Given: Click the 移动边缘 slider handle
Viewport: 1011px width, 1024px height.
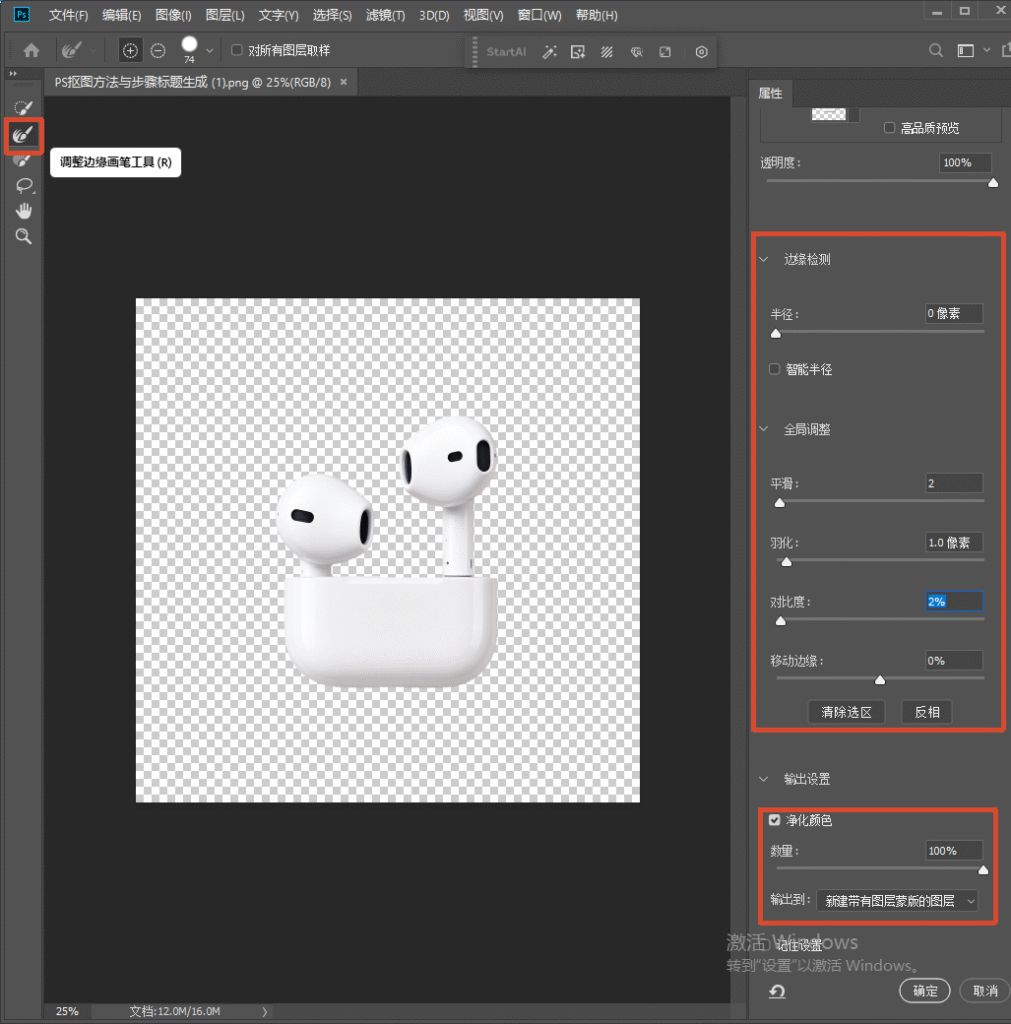Looking at the screenshot, I should pyautogui.click(x=880, y=680).
